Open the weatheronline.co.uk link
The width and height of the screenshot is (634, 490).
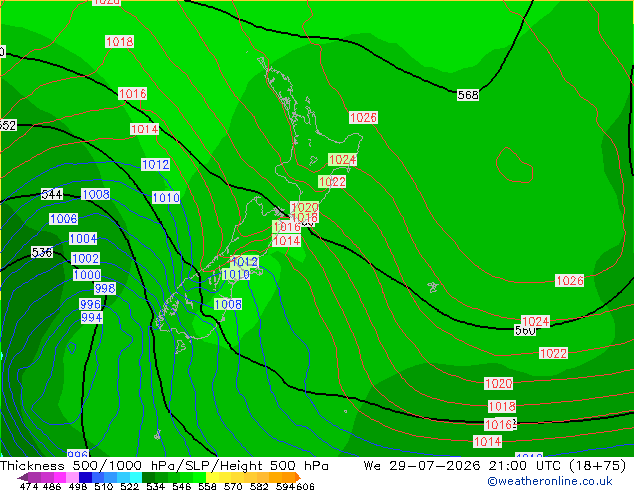pyautogui.click(x=550, y=481)
